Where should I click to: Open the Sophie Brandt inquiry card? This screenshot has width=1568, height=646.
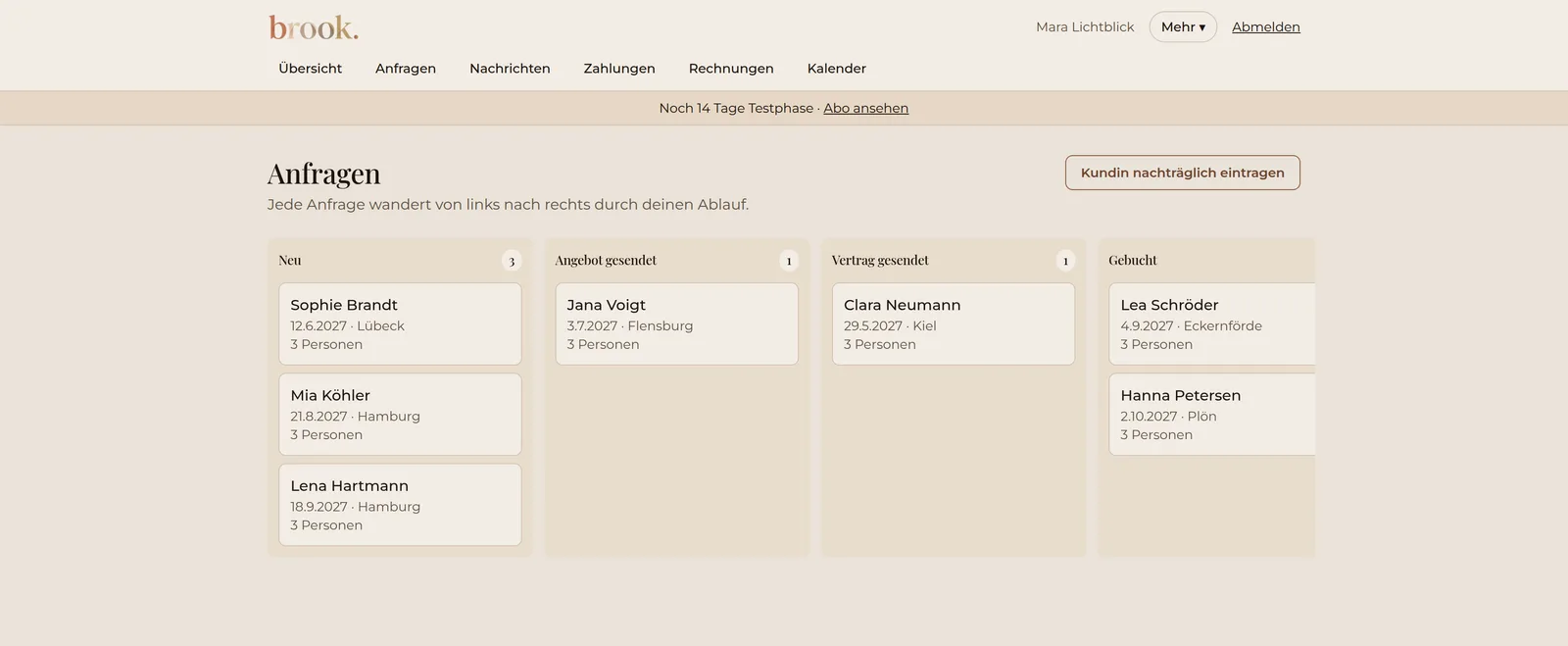(x=400, y=324)
